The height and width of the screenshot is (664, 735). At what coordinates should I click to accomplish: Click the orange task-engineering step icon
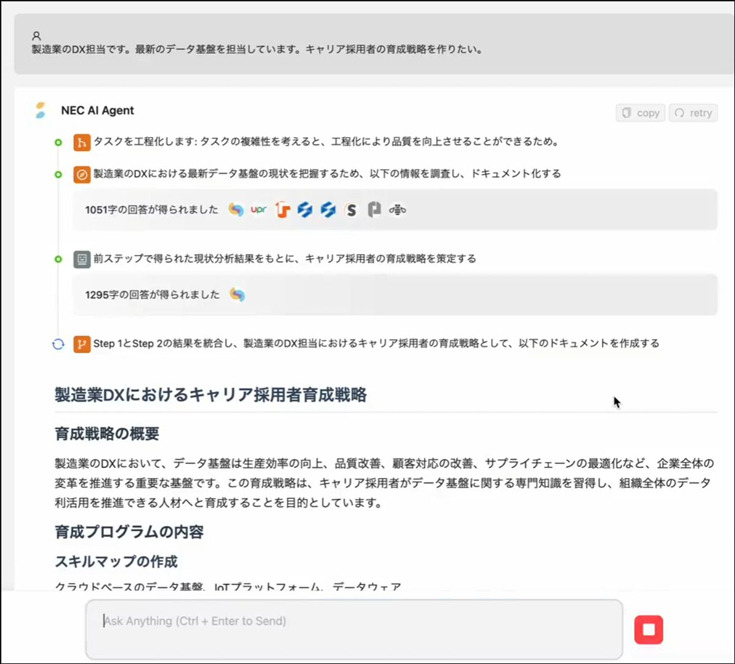tap(82, 142)
